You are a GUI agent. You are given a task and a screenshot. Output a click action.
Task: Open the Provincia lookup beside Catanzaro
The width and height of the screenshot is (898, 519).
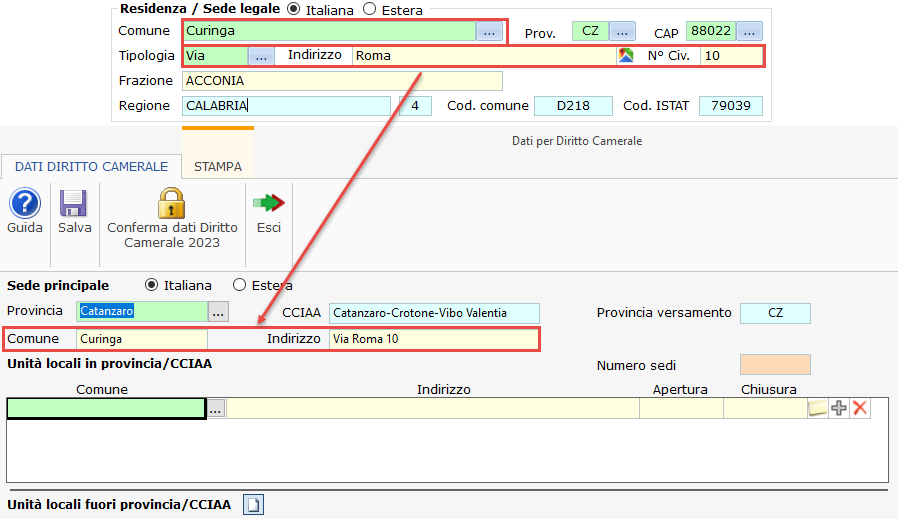218,312
